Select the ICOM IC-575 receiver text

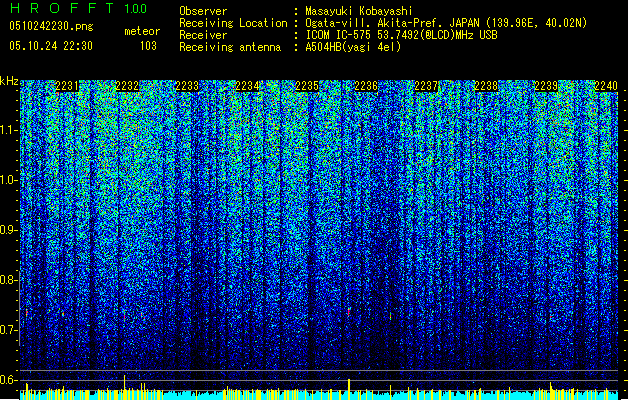345,35
